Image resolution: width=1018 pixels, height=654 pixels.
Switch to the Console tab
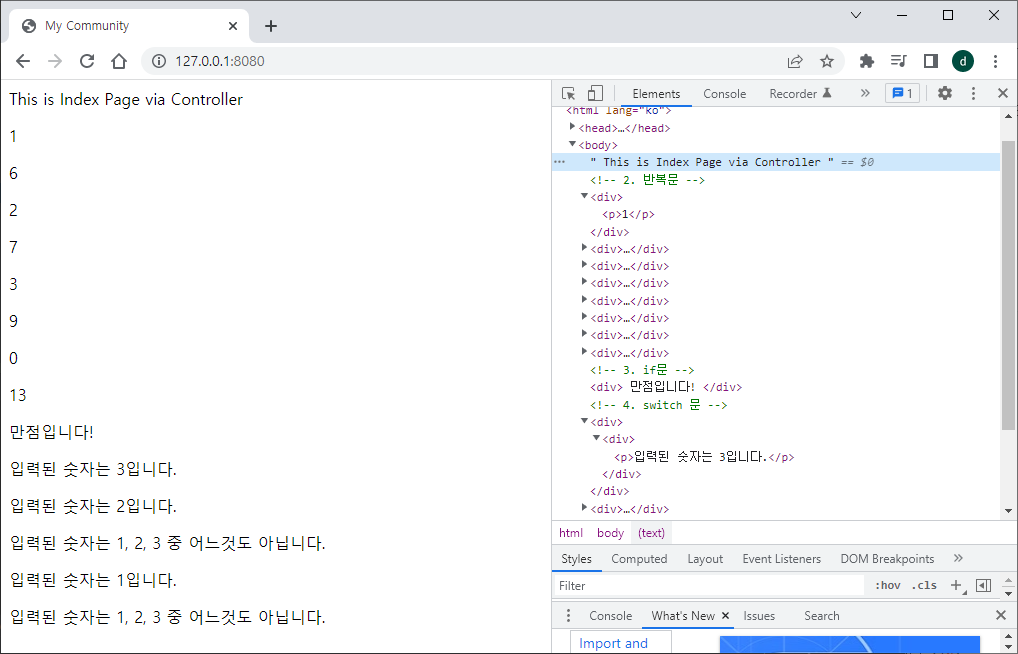(725, 94)
